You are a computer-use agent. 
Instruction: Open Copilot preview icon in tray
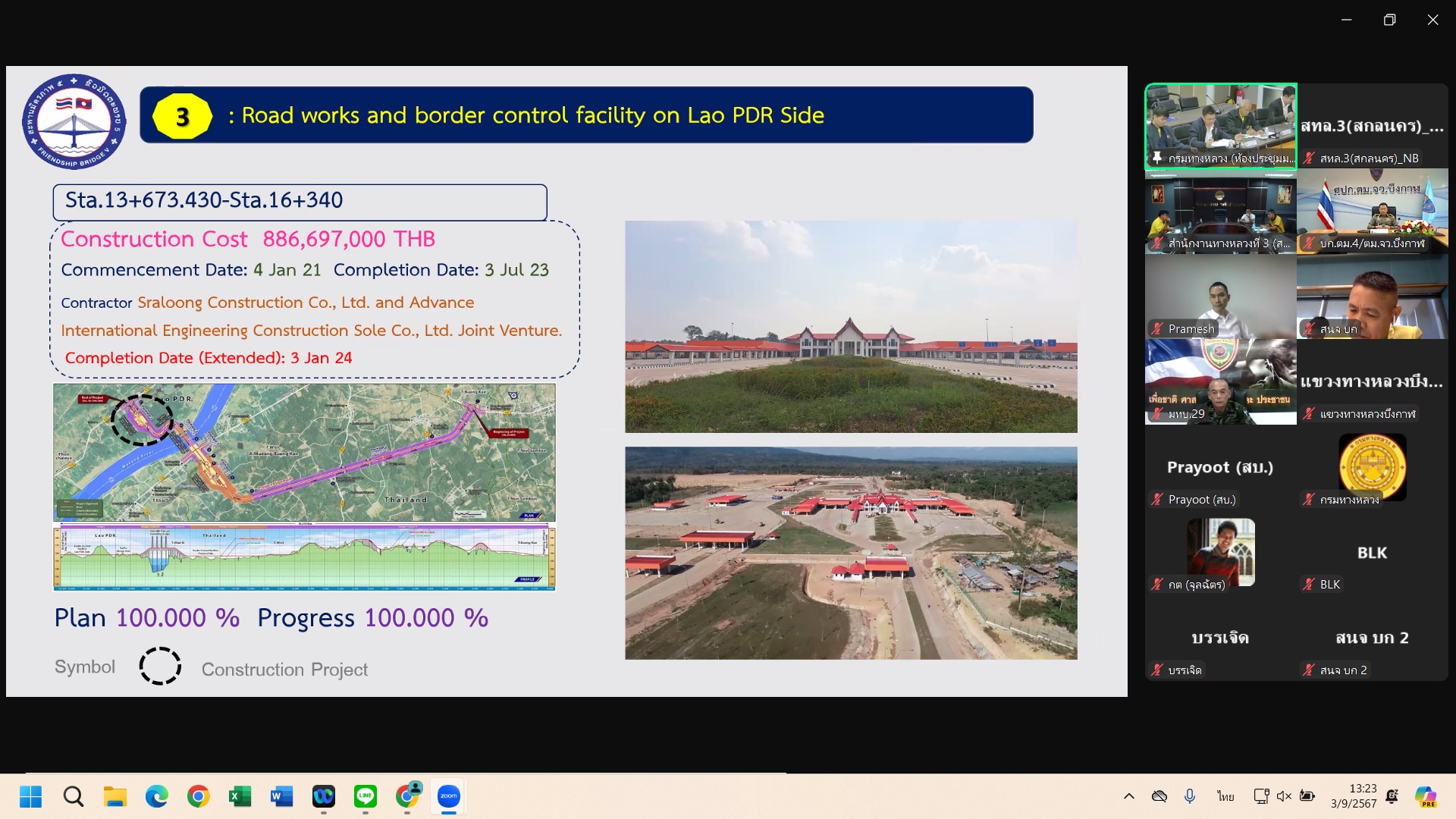tap(1425, 796)
